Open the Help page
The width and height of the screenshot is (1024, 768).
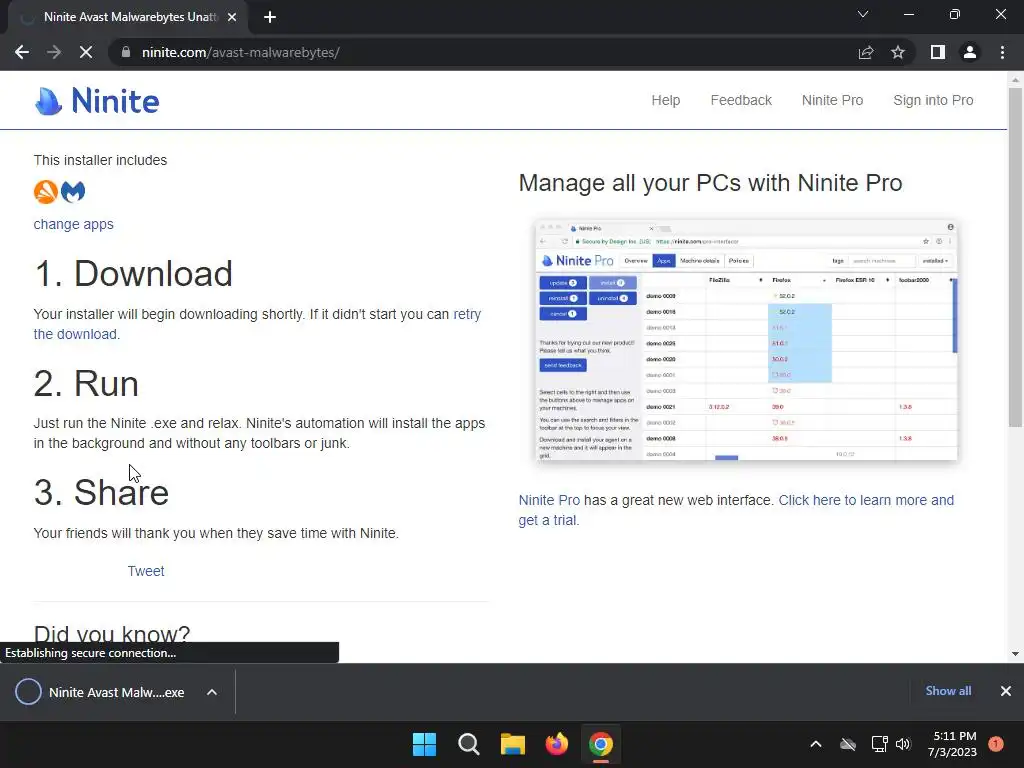665,101
